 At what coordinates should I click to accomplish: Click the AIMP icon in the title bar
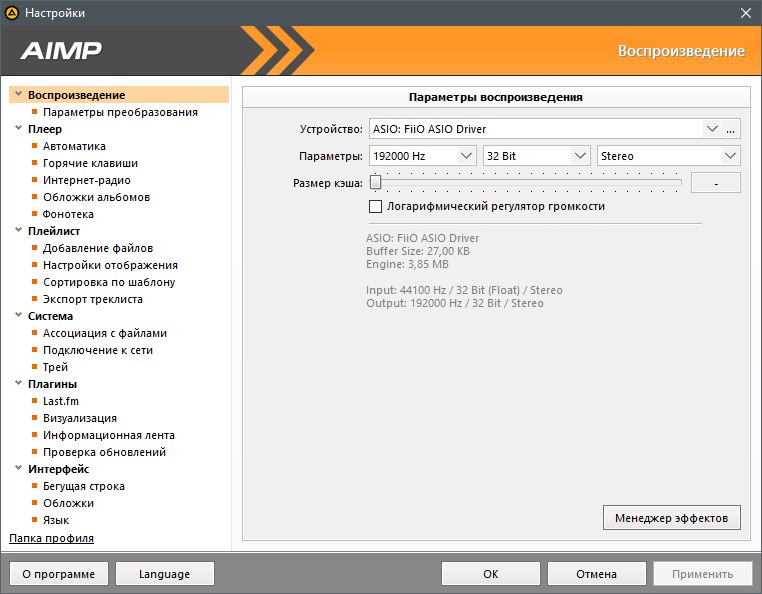coord(12,13)
